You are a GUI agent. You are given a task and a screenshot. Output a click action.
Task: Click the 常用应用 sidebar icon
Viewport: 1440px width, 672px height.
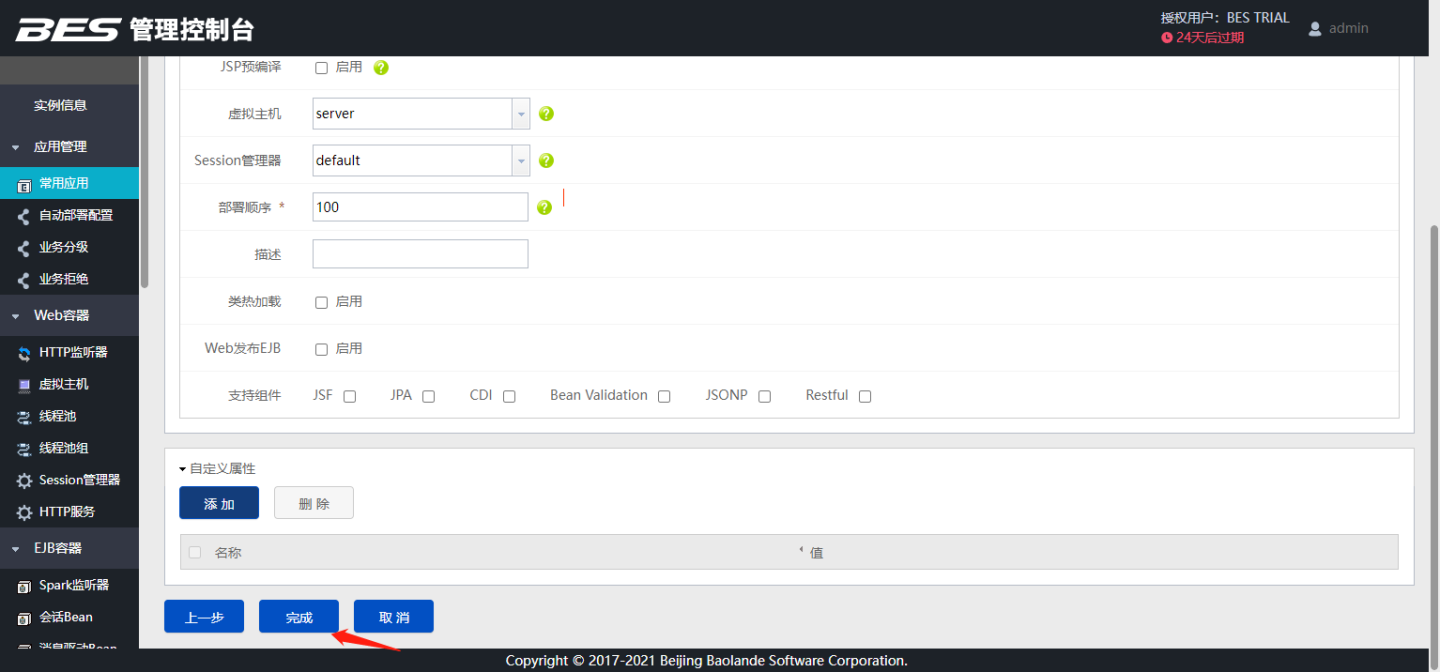25,184
